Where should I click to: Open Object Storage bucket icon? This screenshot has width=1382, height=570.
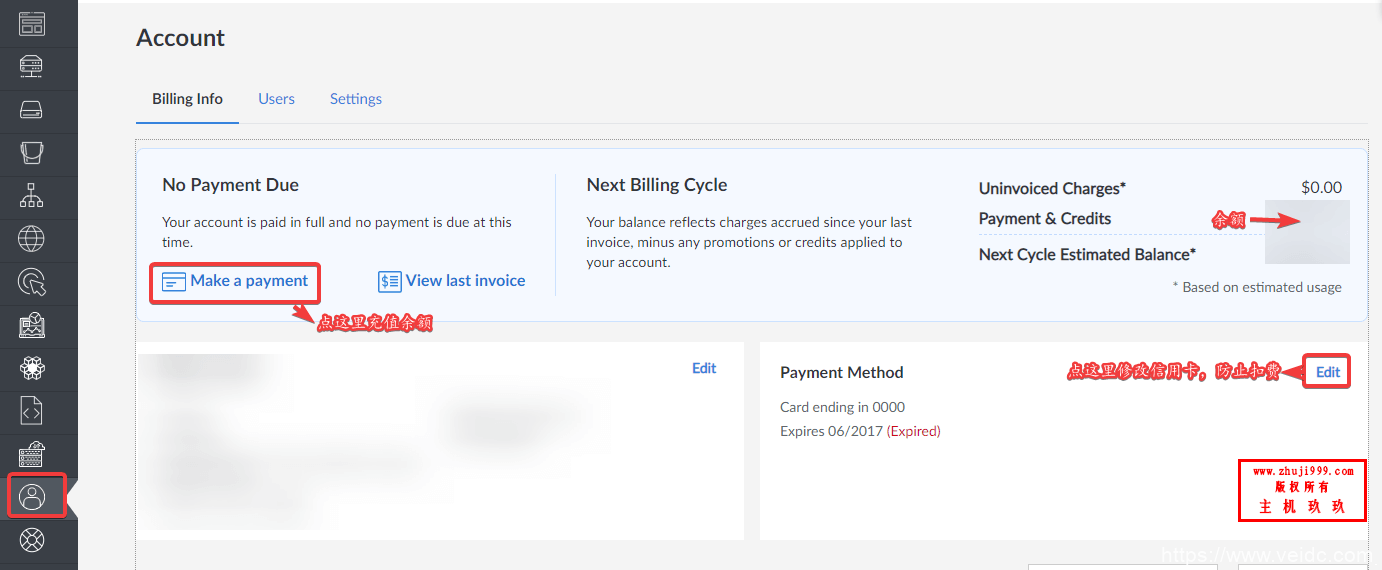(32, 153)
